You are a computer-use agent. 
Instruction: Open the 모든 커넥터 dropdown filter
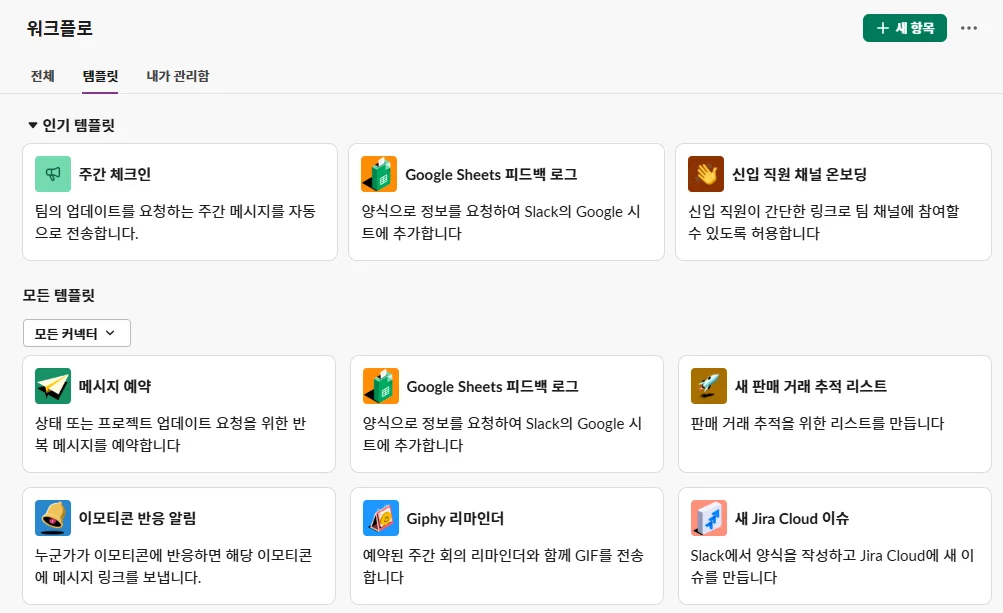77,333
